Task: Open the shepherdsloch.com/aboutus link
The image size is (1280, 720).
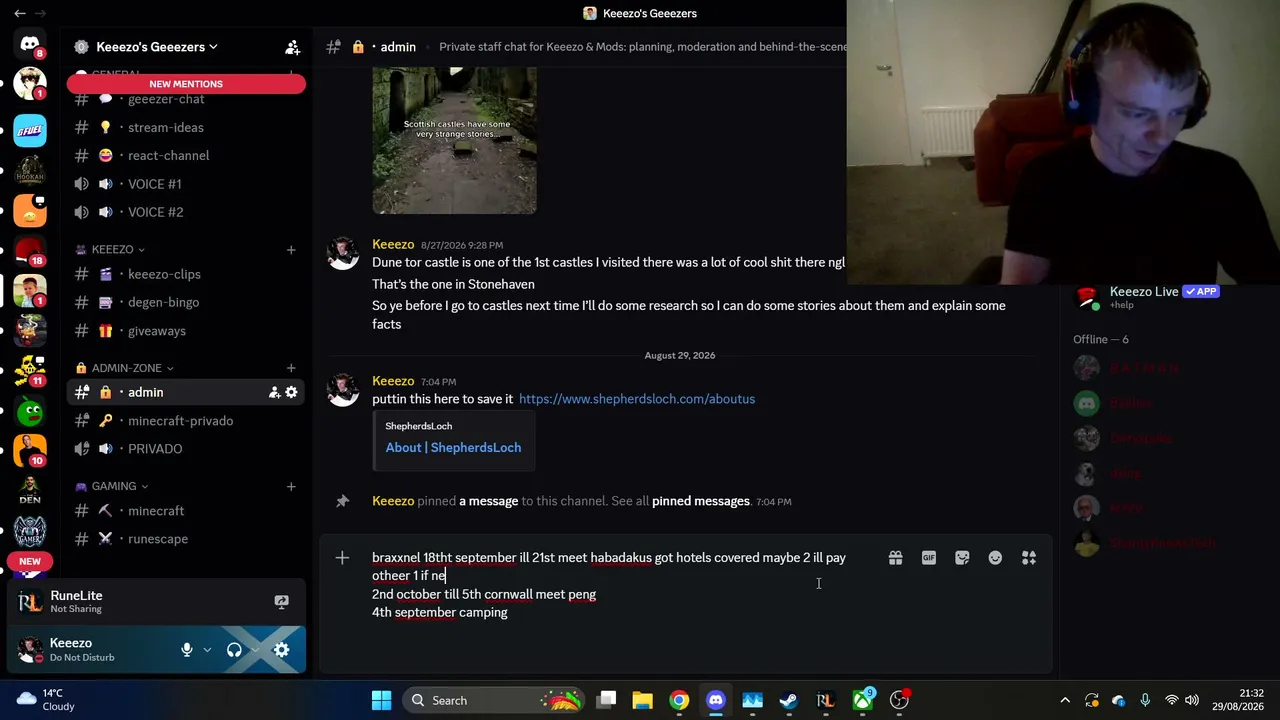Action: [637, 399]
